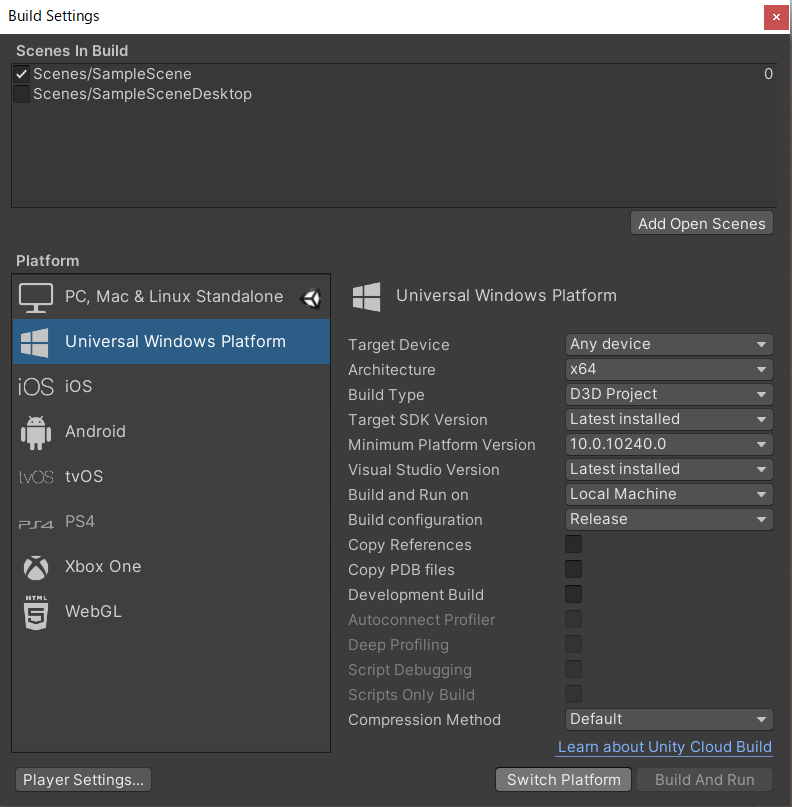This screenshot has height=807, width=792.
Task: Click the large Windows logo in the settings header
Action: [x=366, y=296]
